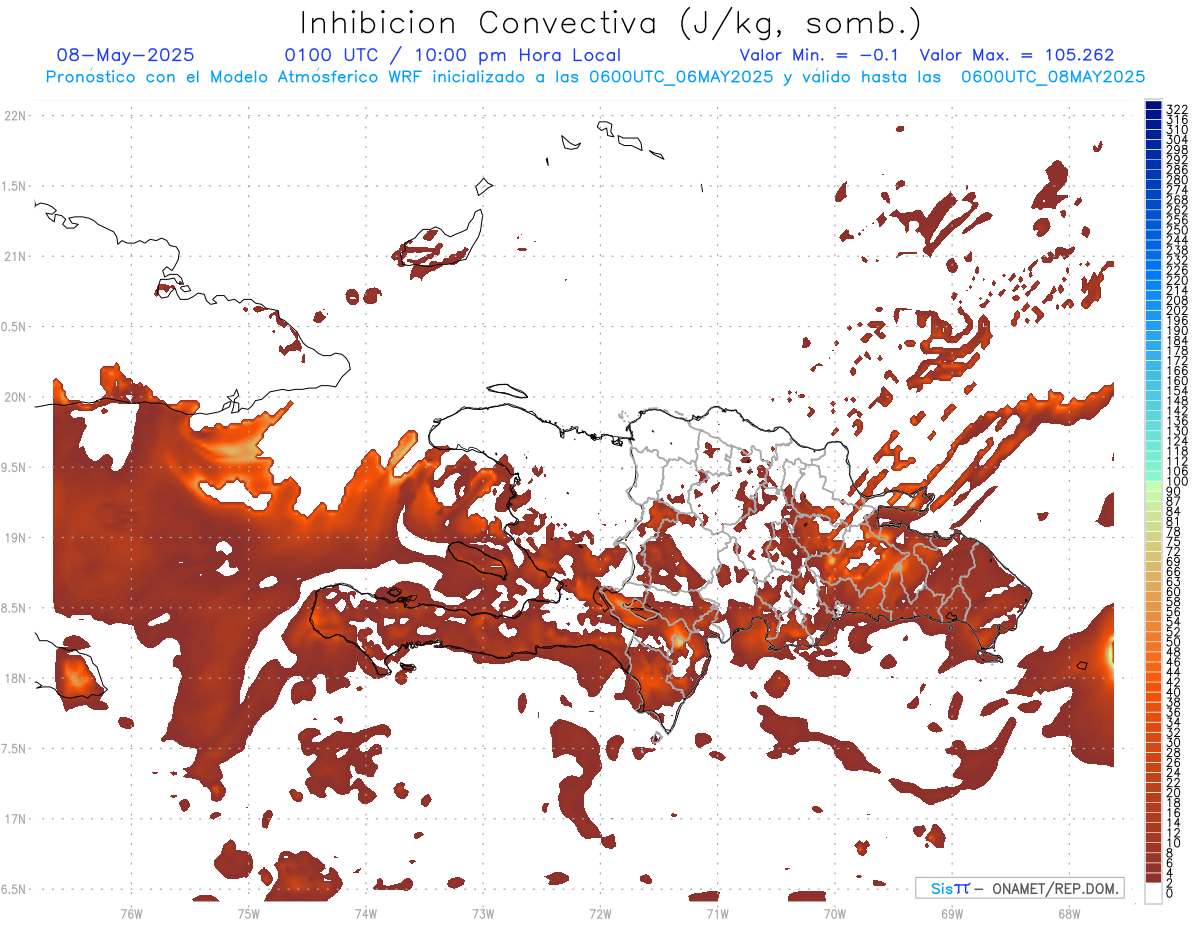Click the title Inhibicion Convectiva (J/kg, somb.)

(611, 23)
